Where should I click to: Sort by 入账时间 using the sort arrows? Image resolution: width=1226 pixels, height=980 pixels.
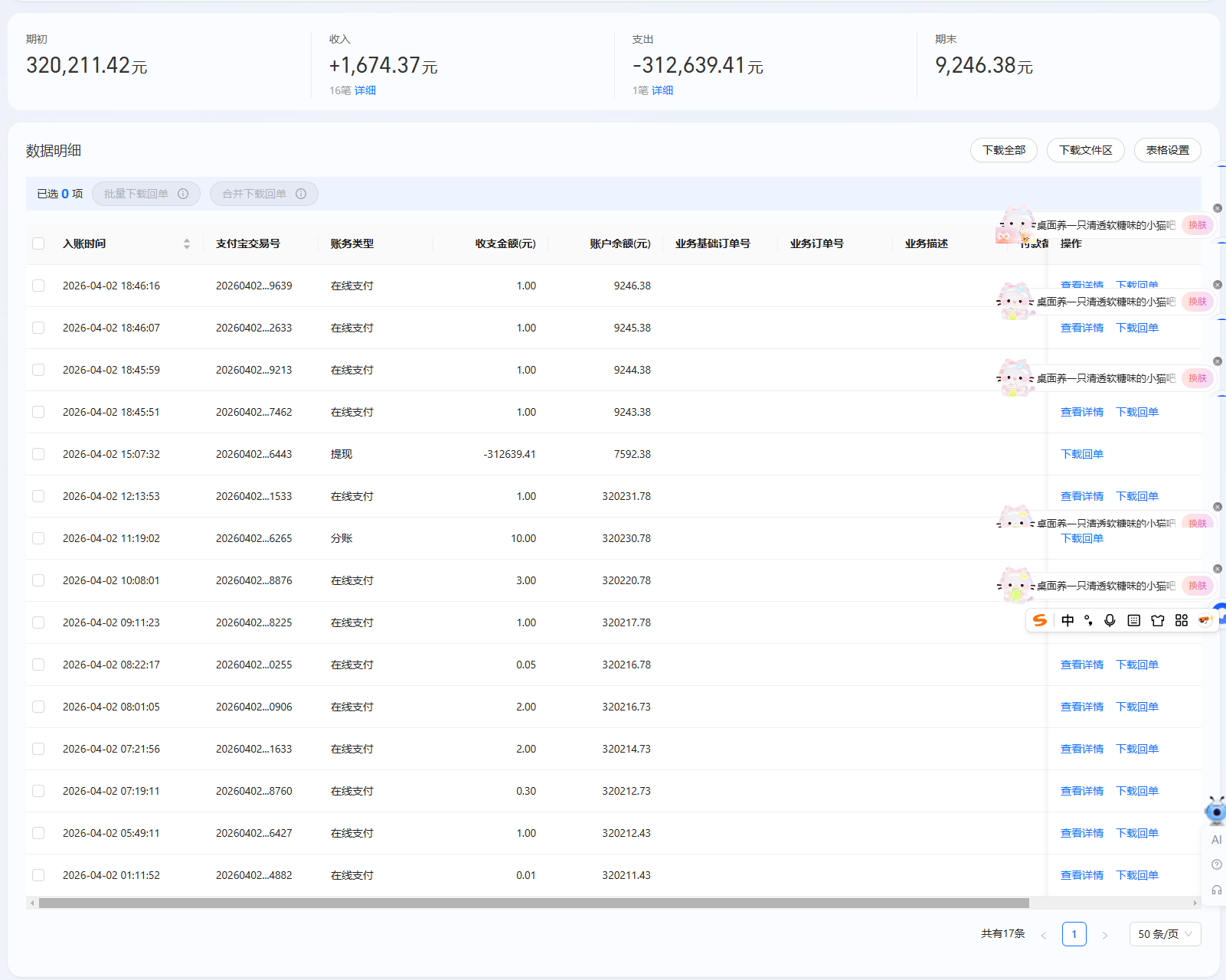186,243
